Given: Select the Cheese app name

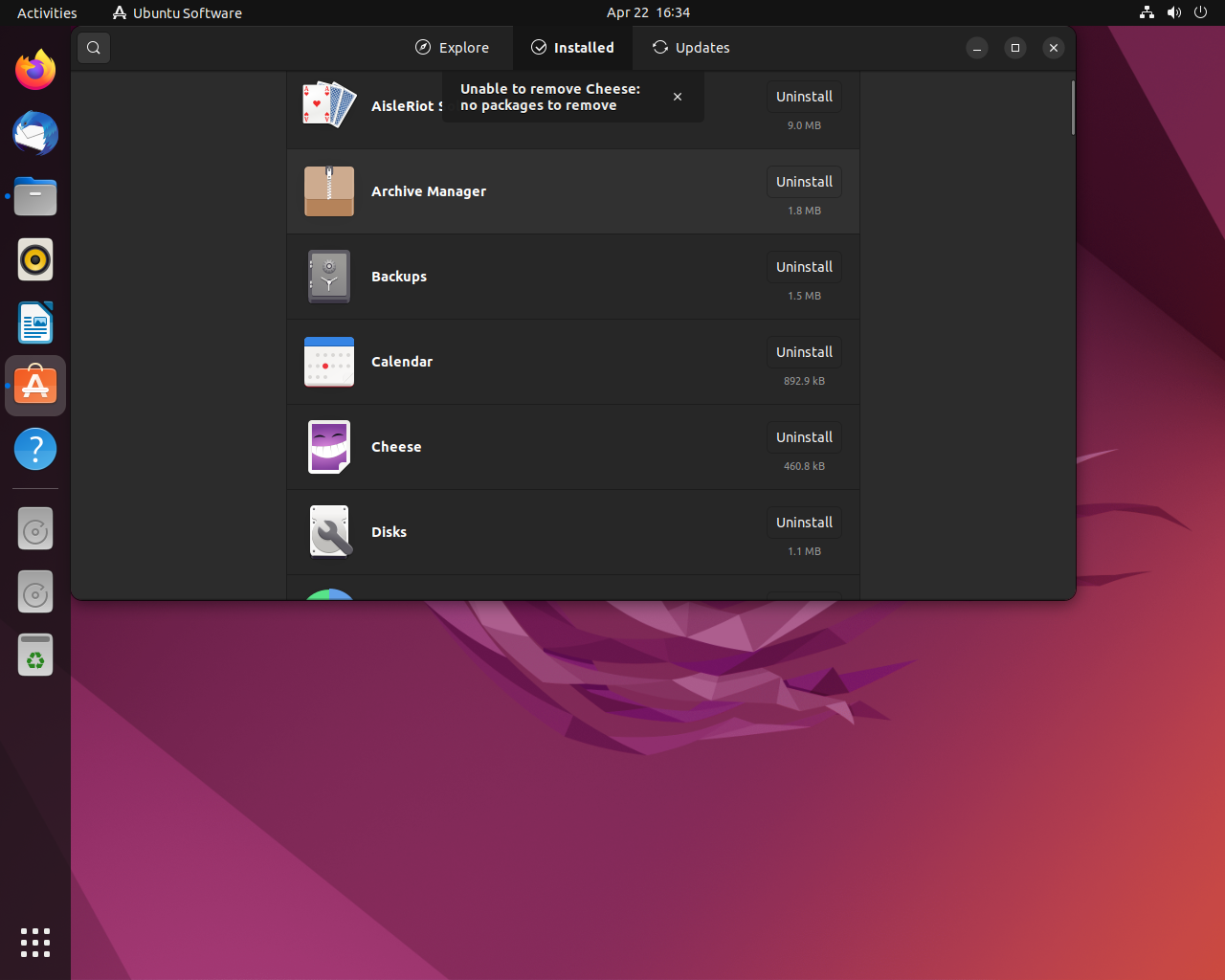Looking at the screenshot, I should coord(396,447).
